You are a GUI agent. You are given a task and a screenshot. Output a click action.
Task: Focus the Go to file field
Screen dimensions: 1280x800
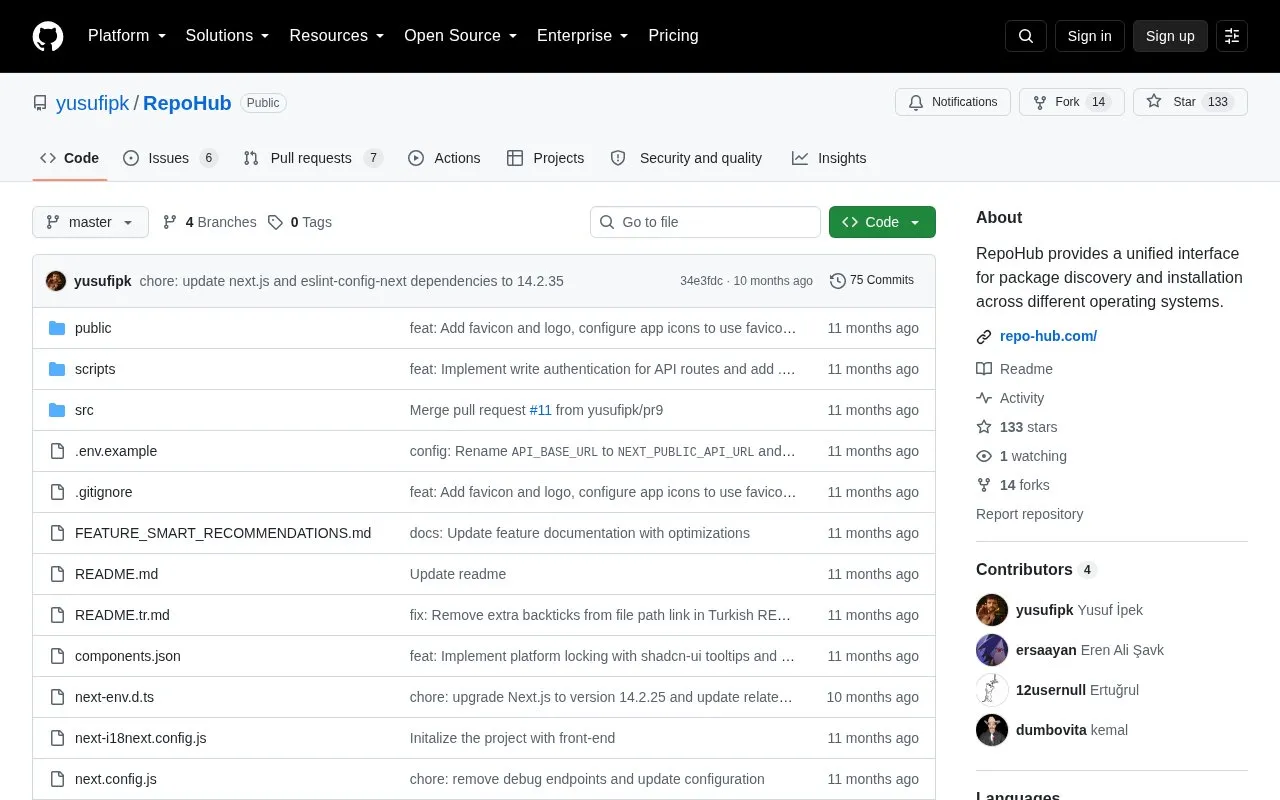tap(705, 222)
